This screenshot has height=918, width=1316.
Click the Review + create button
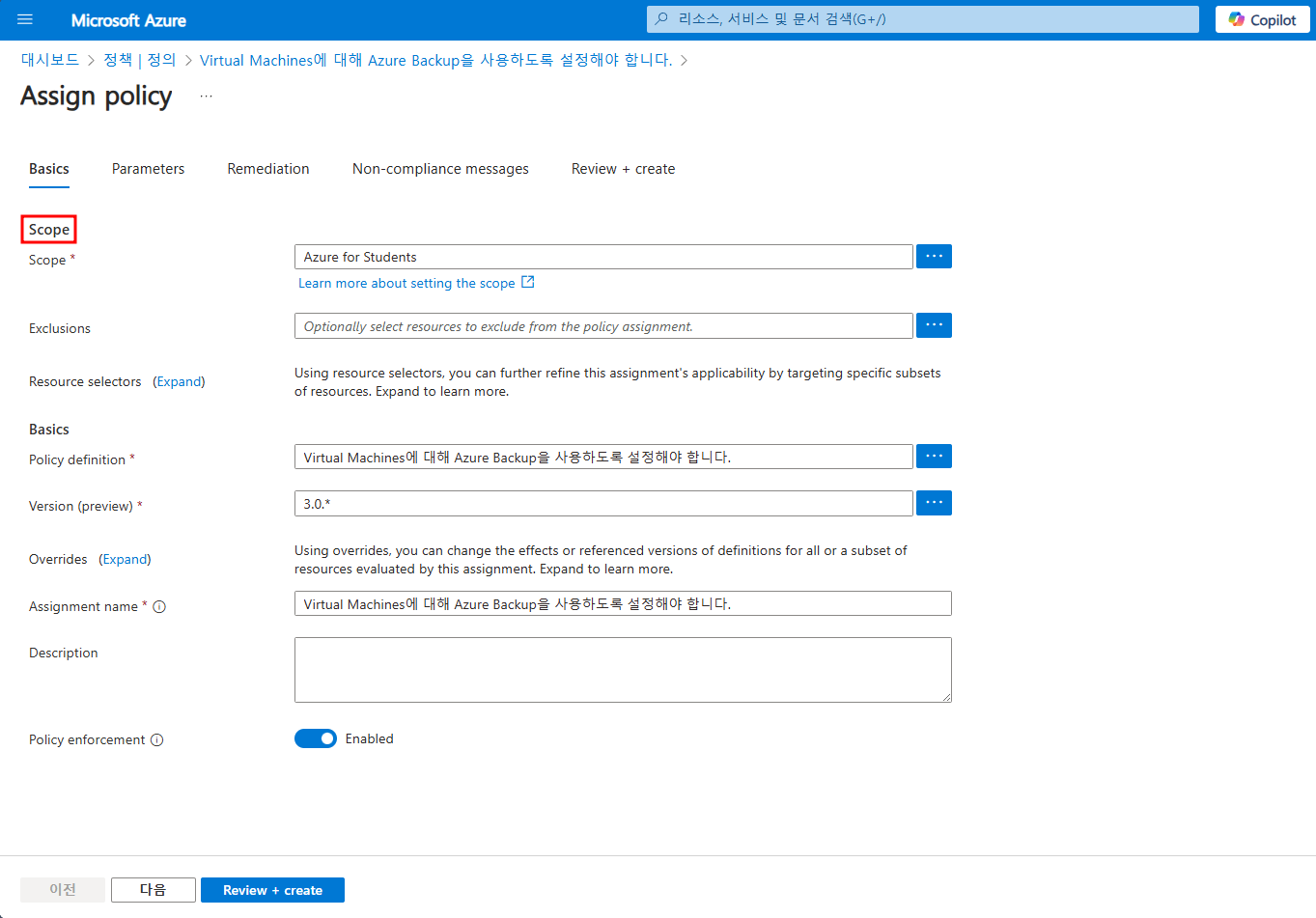click(x=272, y=890)
